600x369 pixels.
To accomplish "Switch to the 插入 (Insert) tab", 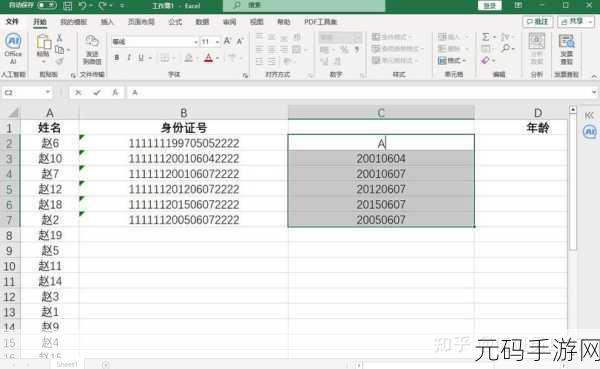I will 107,22.
